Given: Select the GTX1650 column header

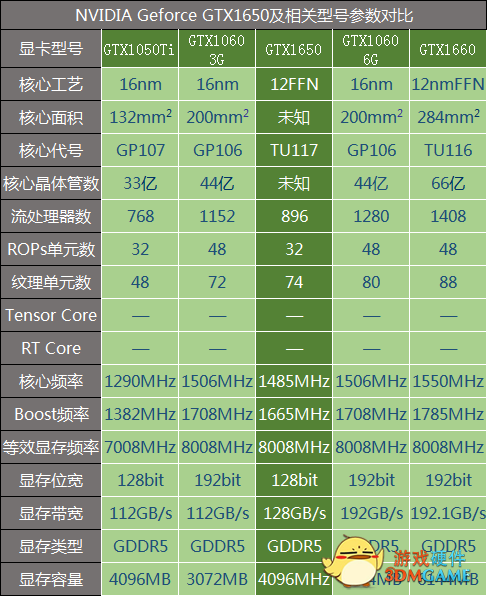Looking at the screenshot, I should coord(294,49).
